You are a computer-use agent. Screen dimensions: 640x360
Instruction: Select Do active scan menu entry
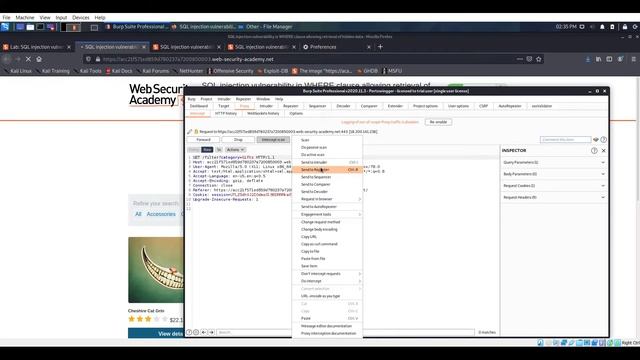click(328, 155)
